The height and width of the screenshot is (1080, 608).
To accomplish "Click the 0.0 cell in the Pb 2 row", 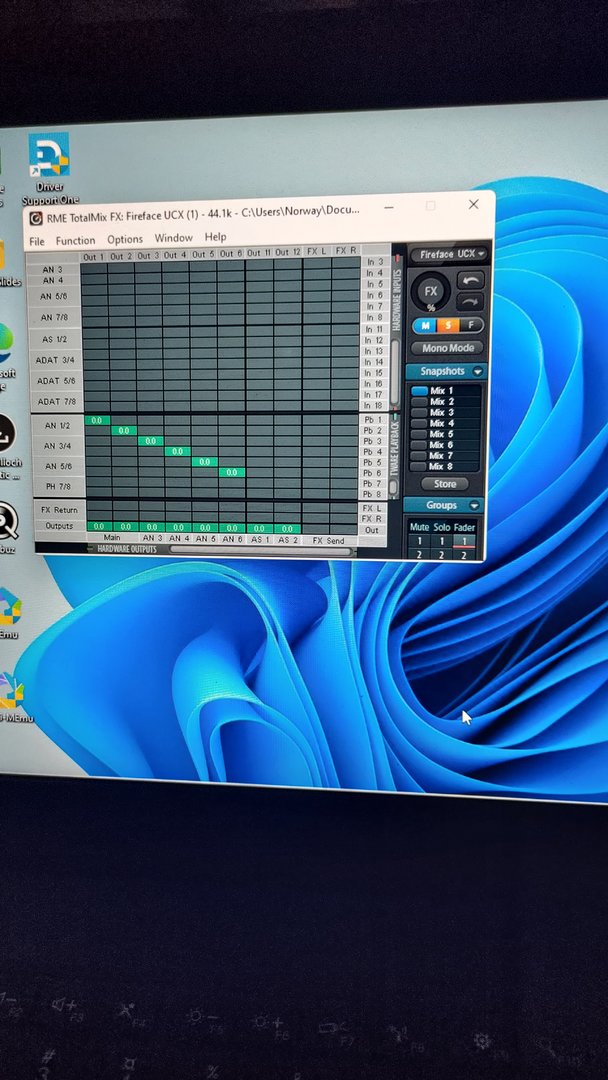I will (x=123, y=431).
